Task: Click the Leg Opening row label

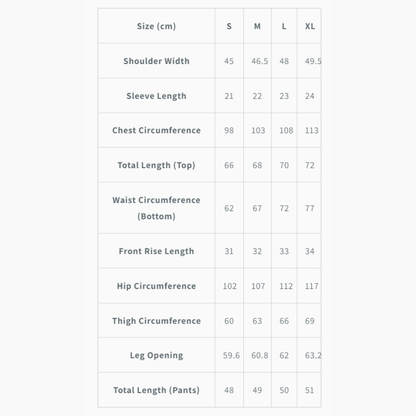Action: point(156,355)
